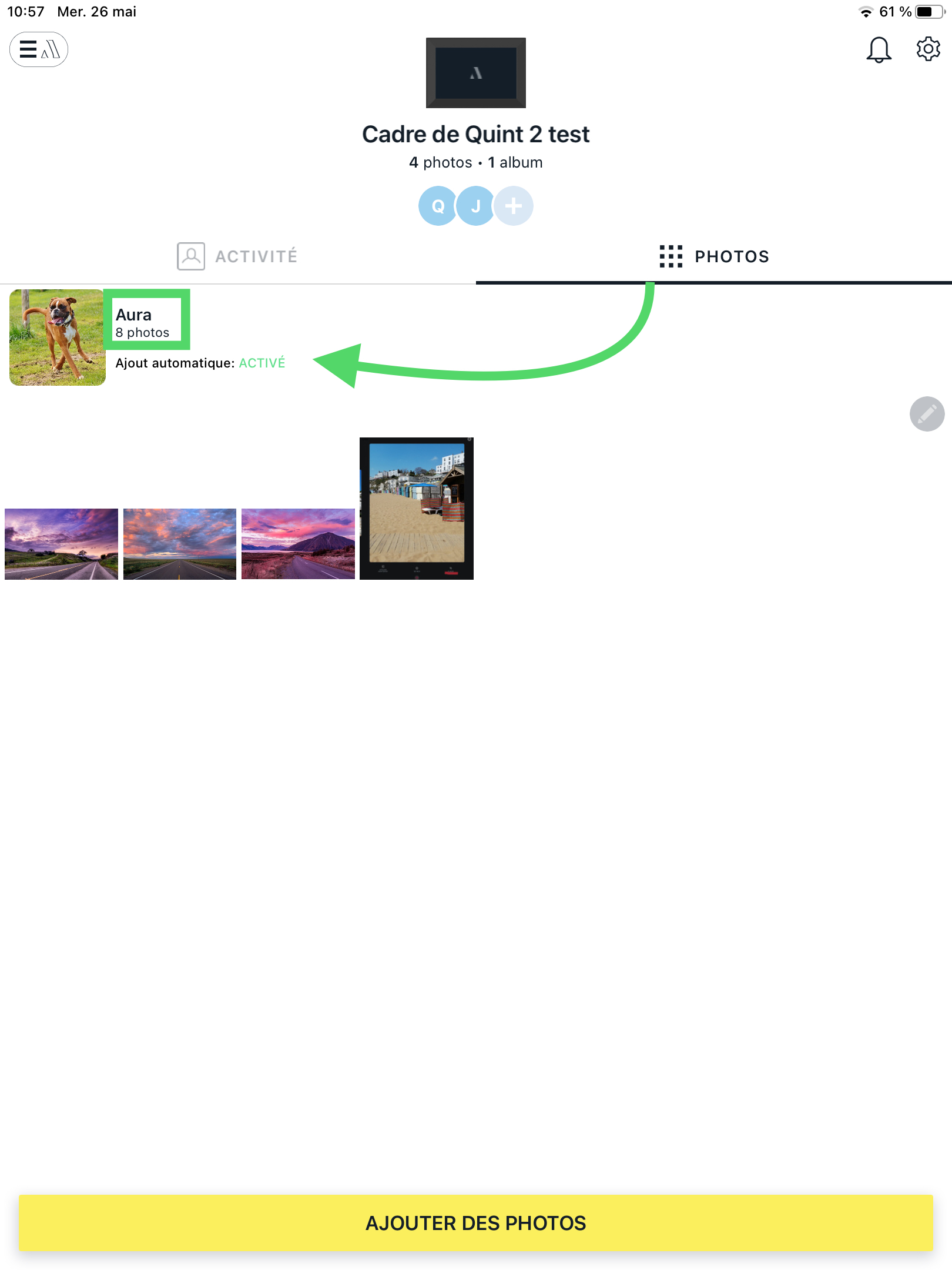952x1270 pixels.
Task: Open the orange clouds highway photo
Action: pos(180,544)
